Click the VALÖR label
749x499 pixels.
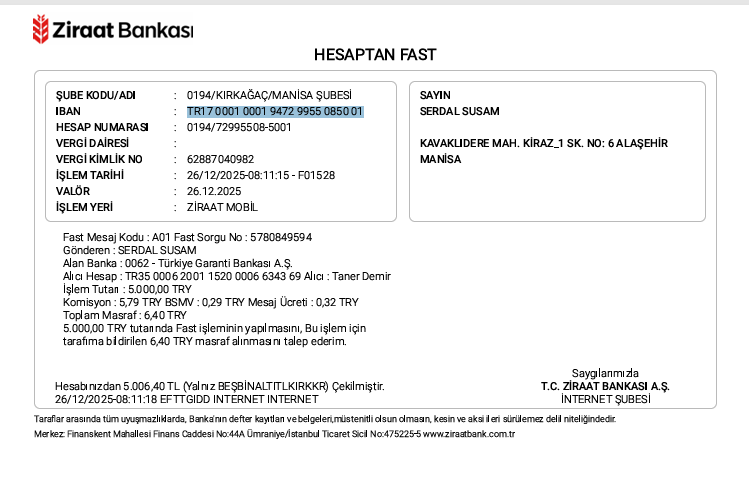73,191
